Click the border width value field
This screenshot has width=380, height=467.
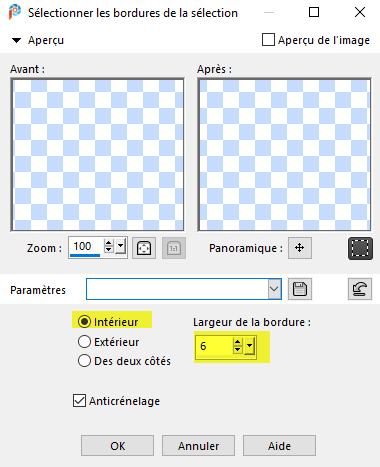point(214,346)
